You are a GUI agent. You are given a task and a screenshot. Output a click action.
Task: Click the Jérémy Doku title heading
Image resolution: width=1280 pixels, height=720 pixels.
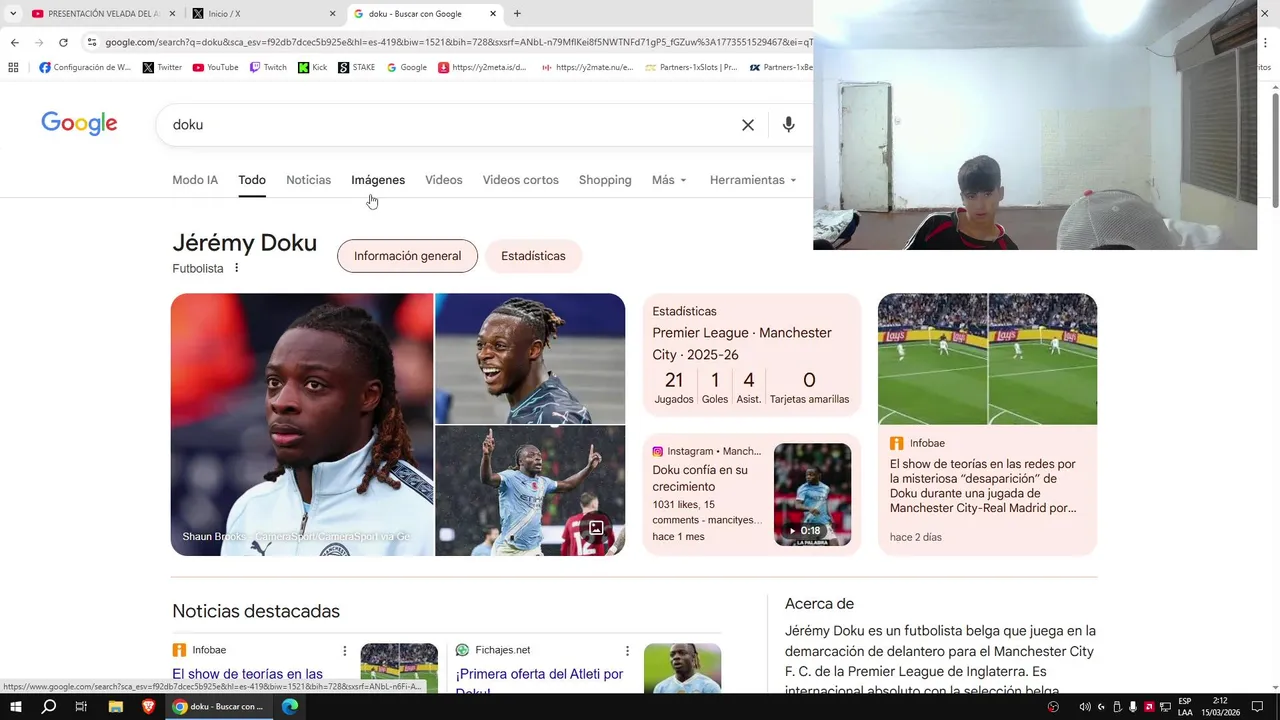pyautogui.click(x=244, y=243)
